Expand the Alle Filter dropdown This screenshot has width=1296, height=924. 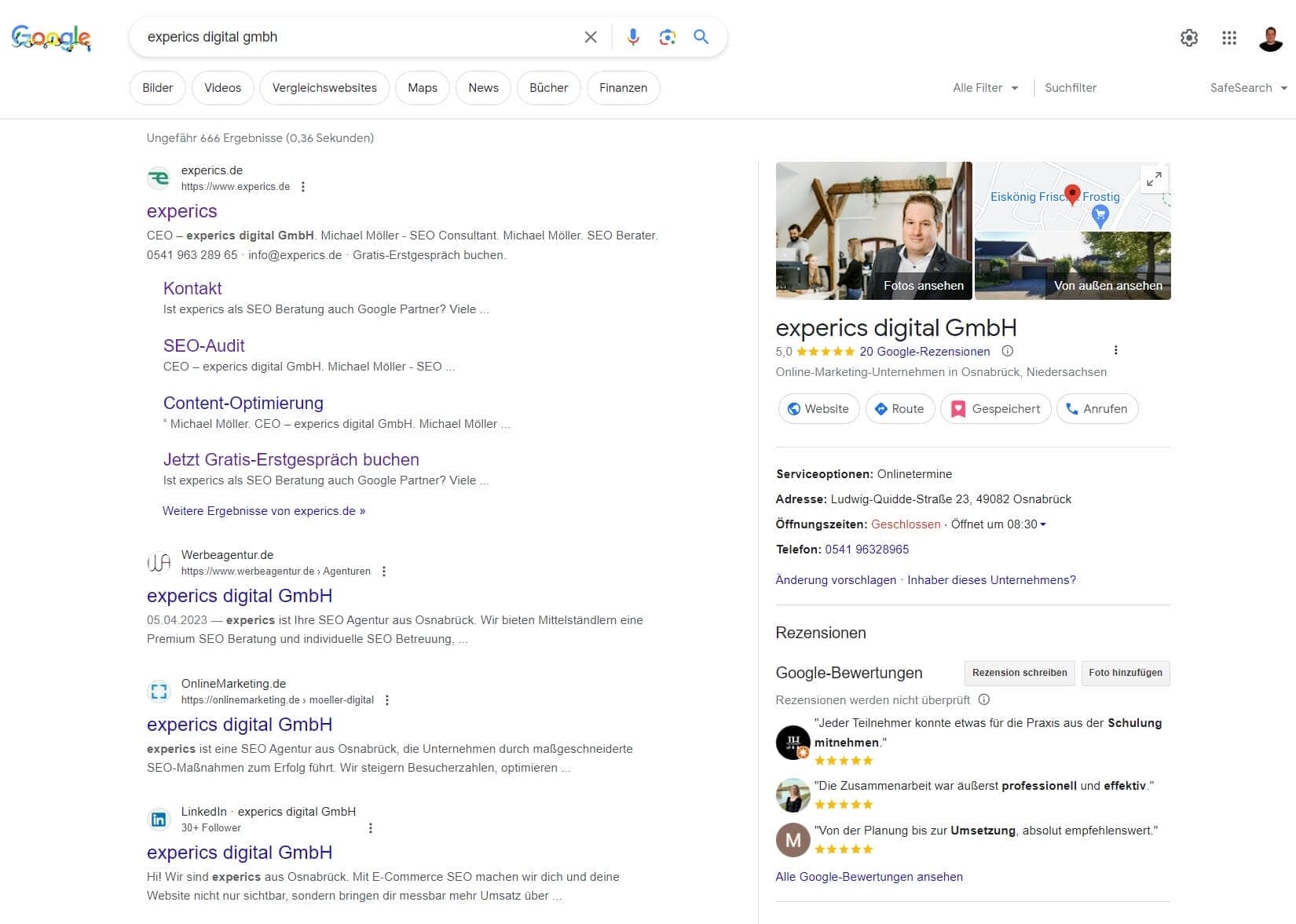pyautogui.click(x=986, y=88)
